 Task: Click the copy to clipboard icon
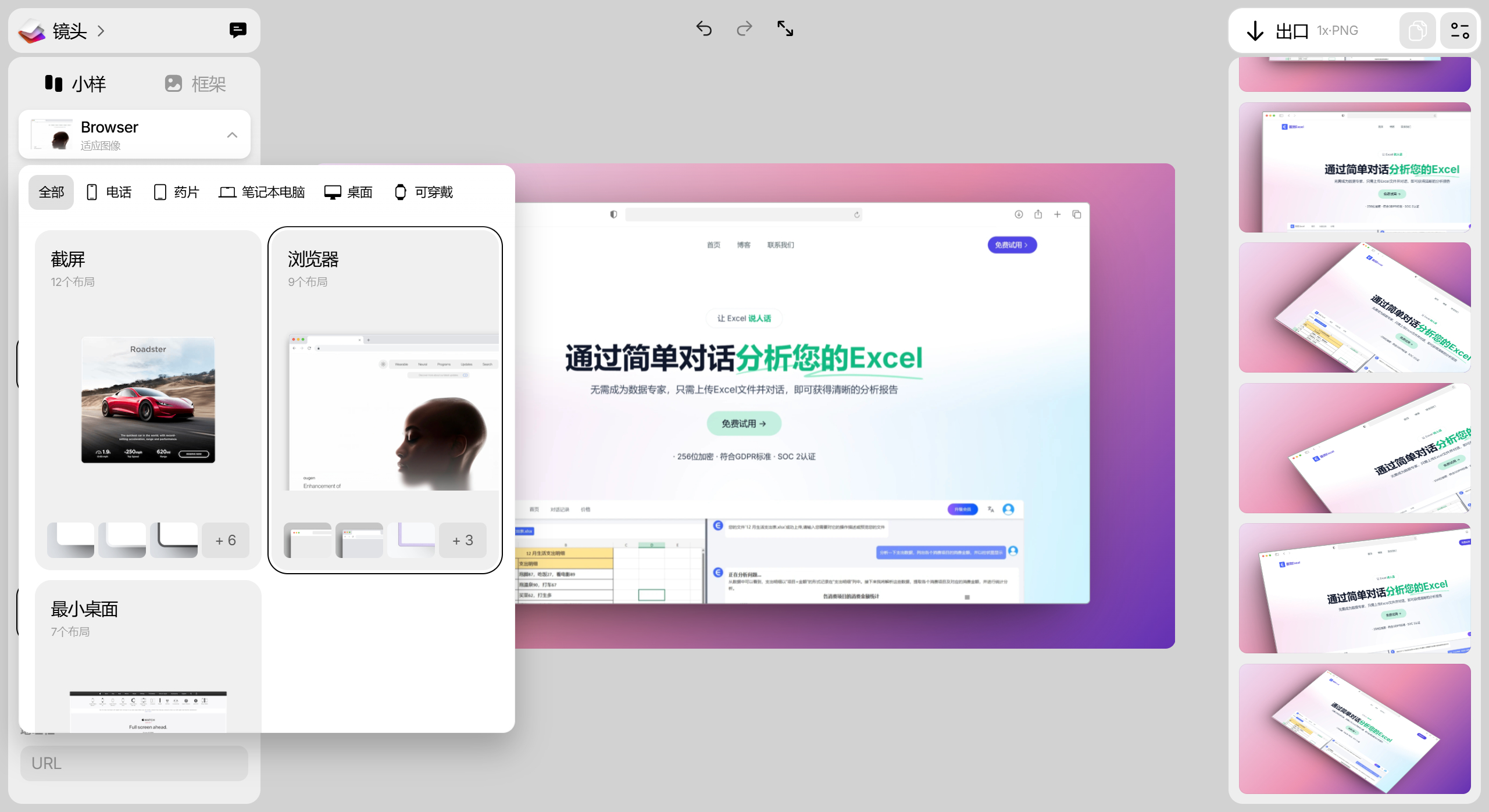click(x=1417, y=30)
